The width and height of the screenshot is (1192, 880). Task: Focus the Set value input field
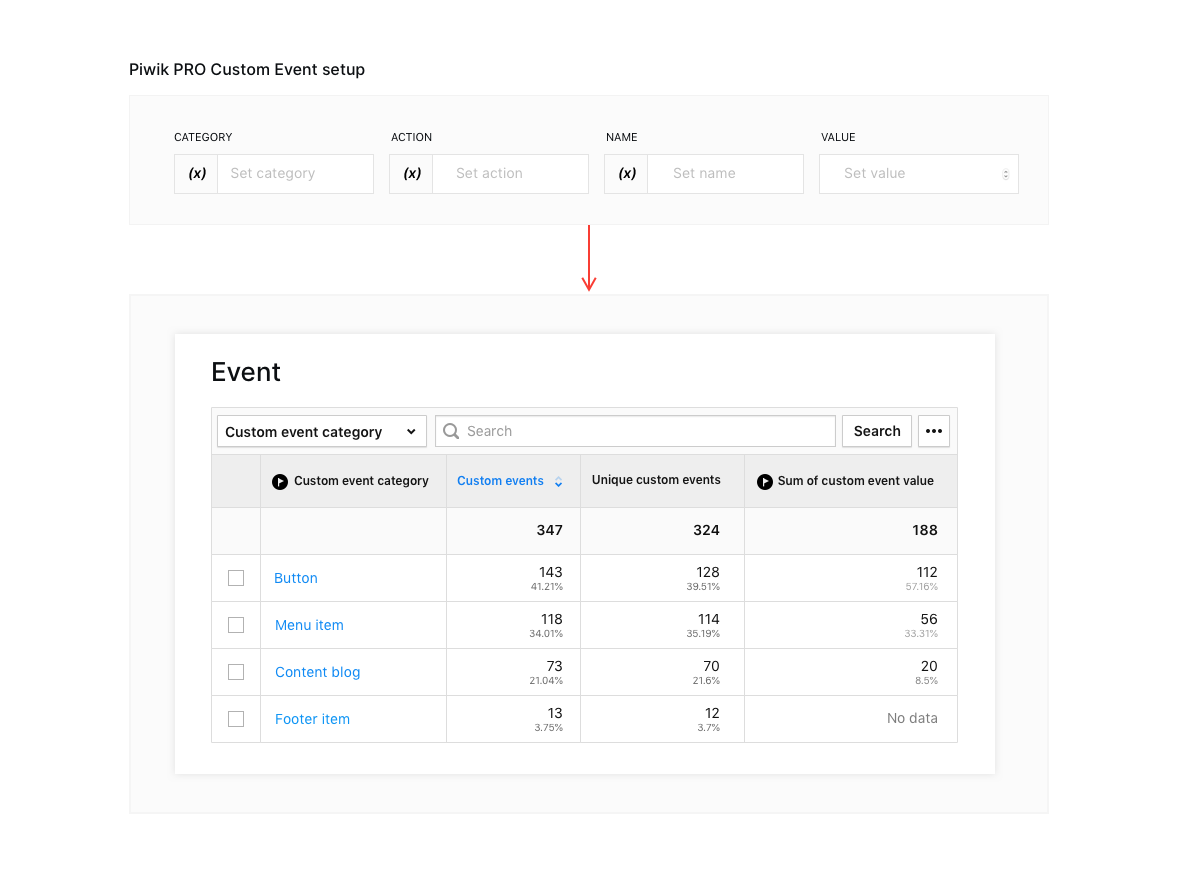918,173
